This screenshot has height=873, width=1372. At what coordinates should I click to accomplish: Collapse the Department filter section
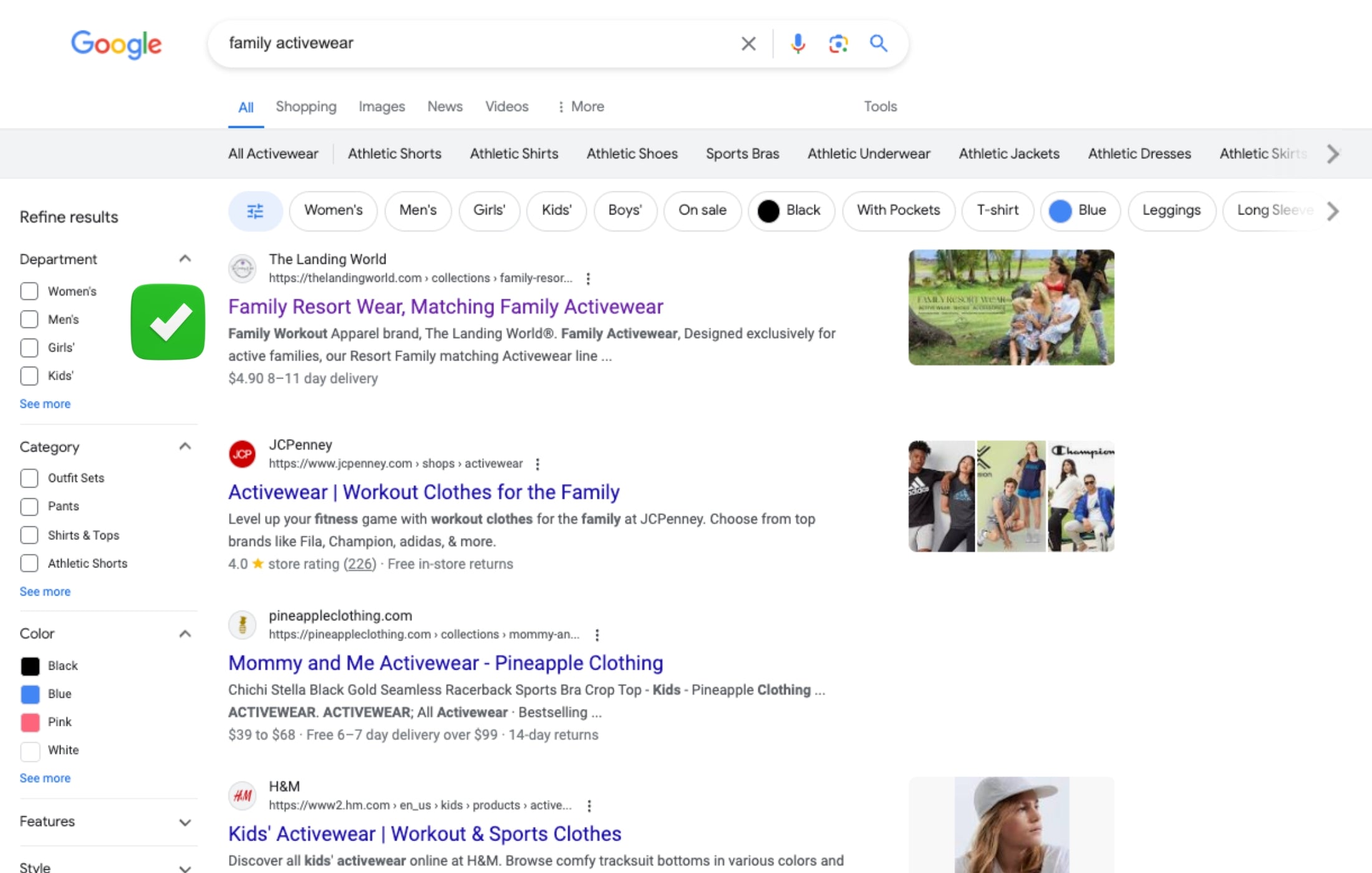(x=185, y=259)
